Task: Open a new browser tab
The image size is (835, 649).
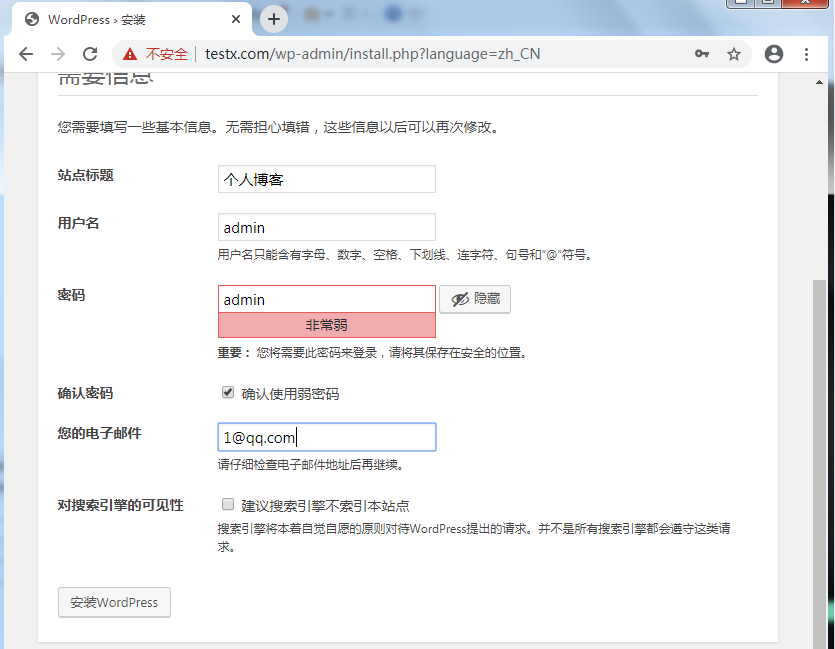Action: point(274,20)
